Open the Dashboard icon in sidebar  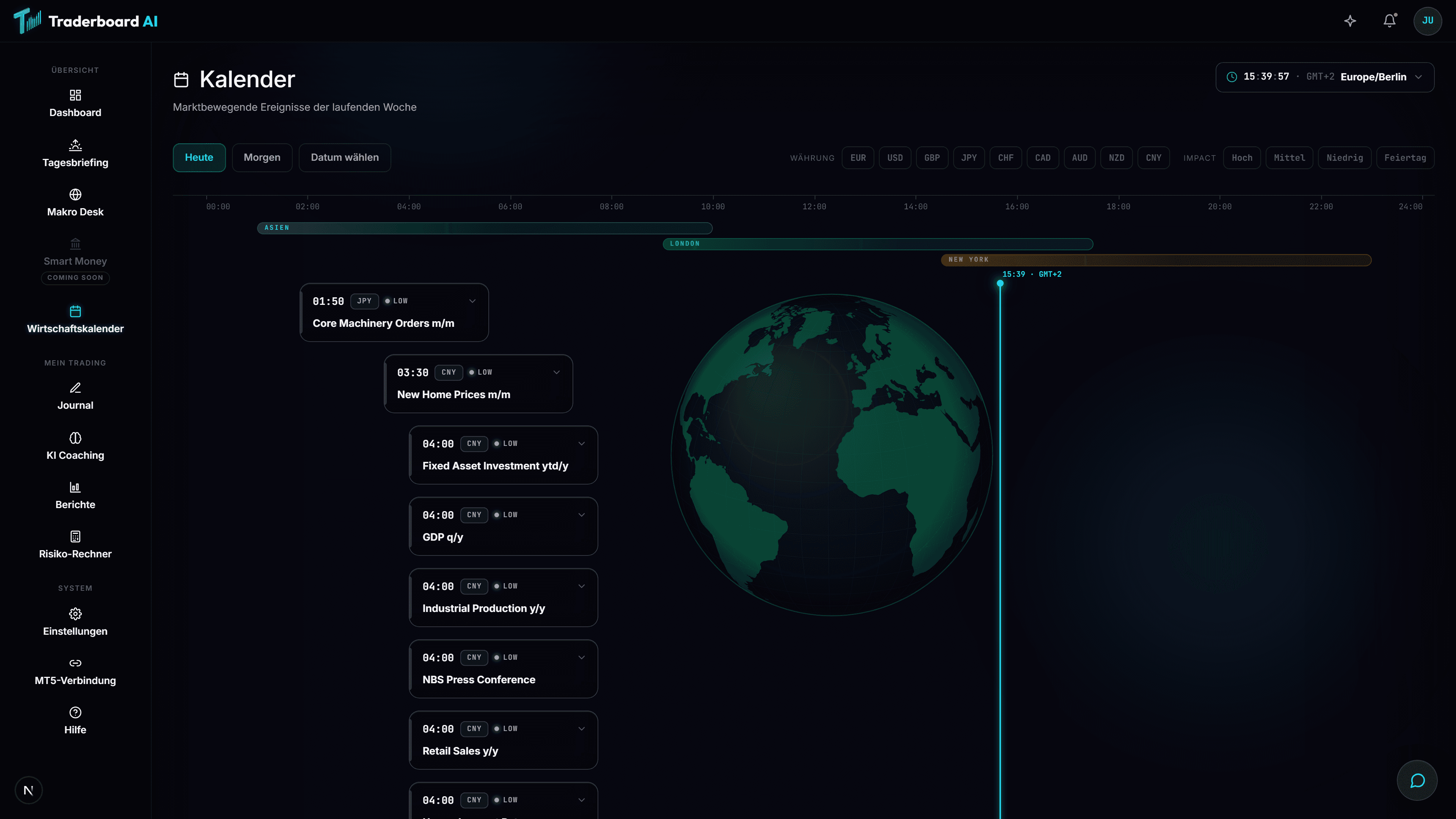(x=75, y=95)
